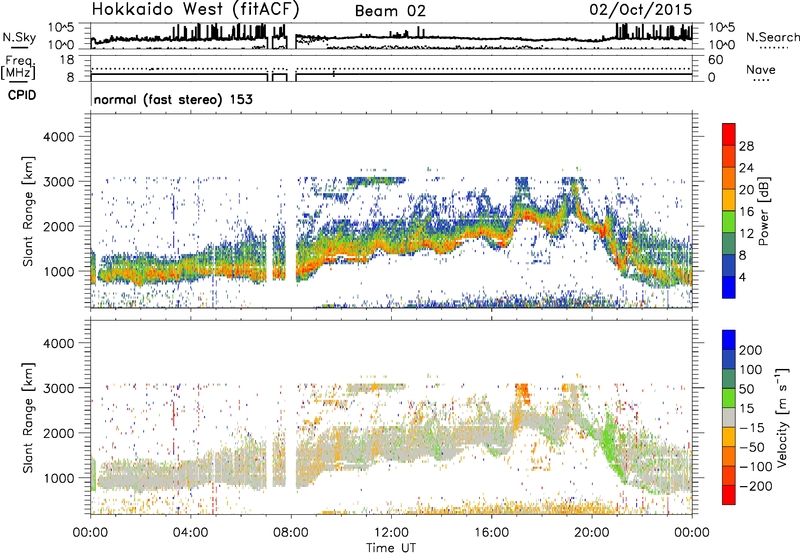Click the Velocity color bar
Viewport: 800px width, 554px height.
[x=729, y=417]
